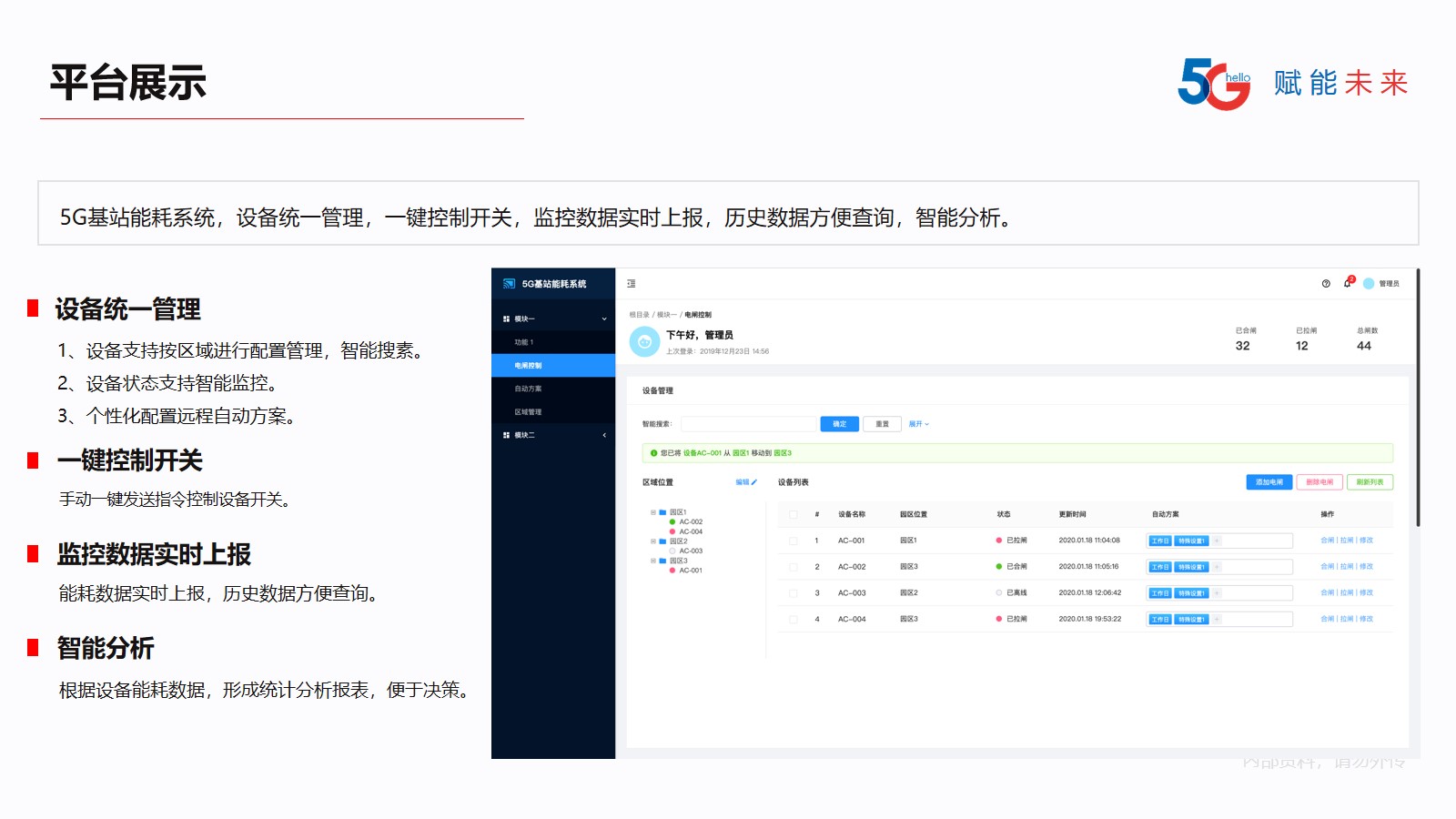Viewport: 1456px width, 819px height.
Task: Open the 自动方案 menu item
Action: [x=553, y=389]
